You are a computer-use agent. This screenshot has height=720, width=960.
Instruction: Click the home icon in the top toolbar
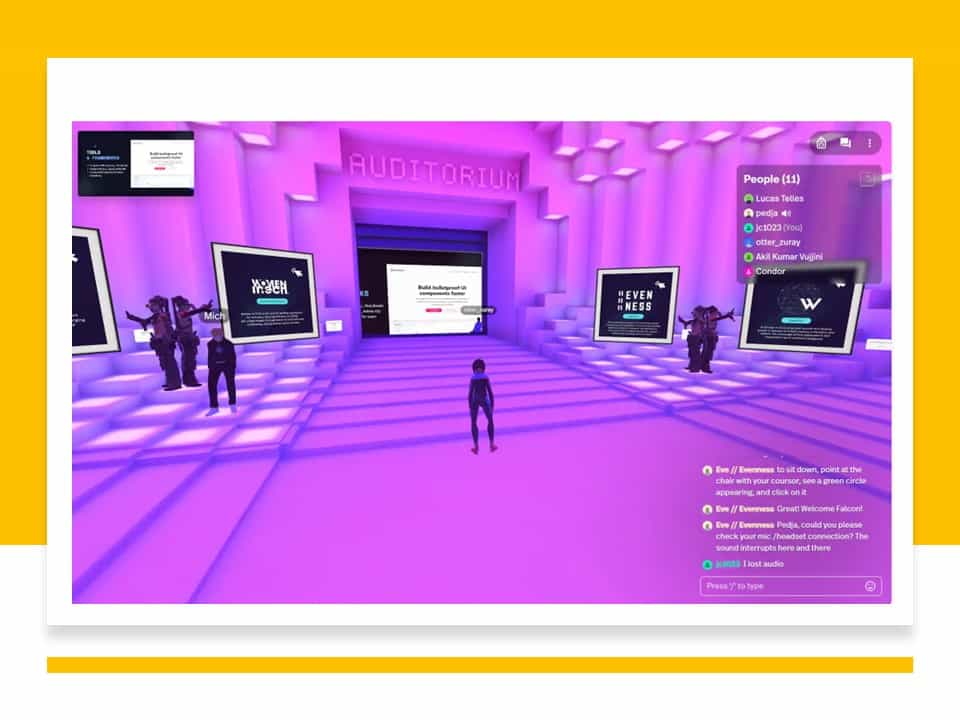pyautogui.click(x=821, y=143)
